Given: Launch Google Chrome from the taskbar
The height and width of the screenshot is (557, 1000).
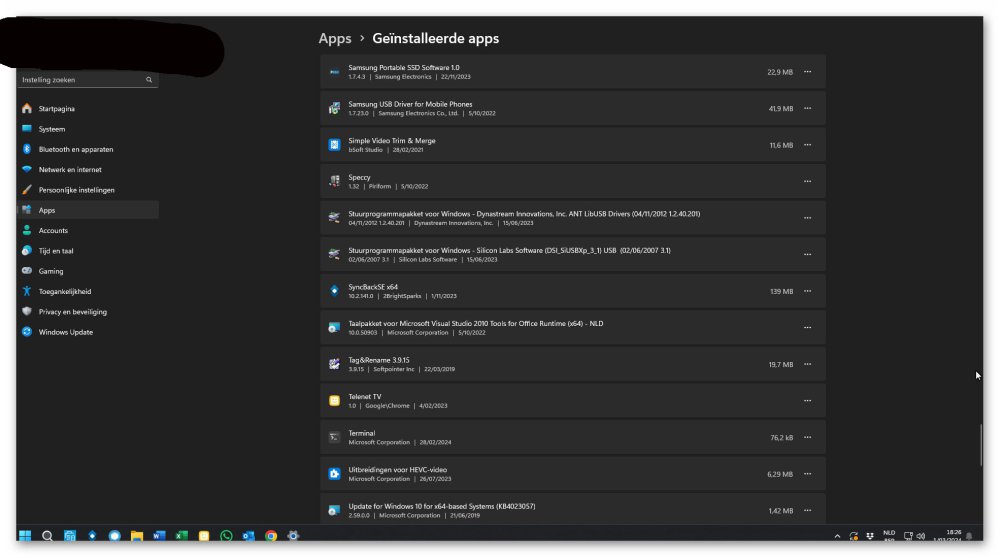Looking at the screenshot, I should (x=271, y=536).
